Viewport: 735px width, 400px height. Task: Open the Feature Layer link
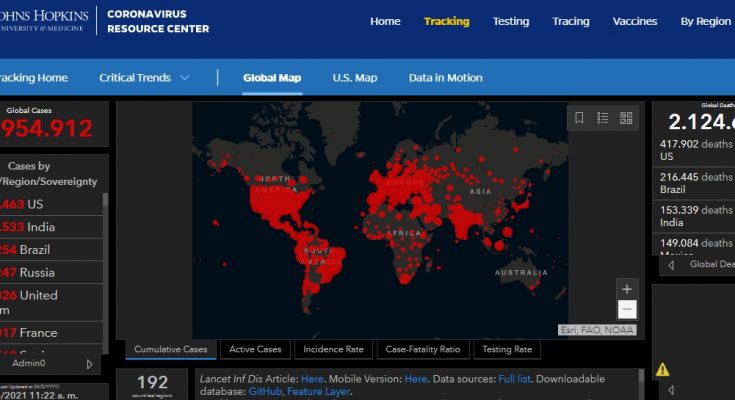tap(318, 392)
